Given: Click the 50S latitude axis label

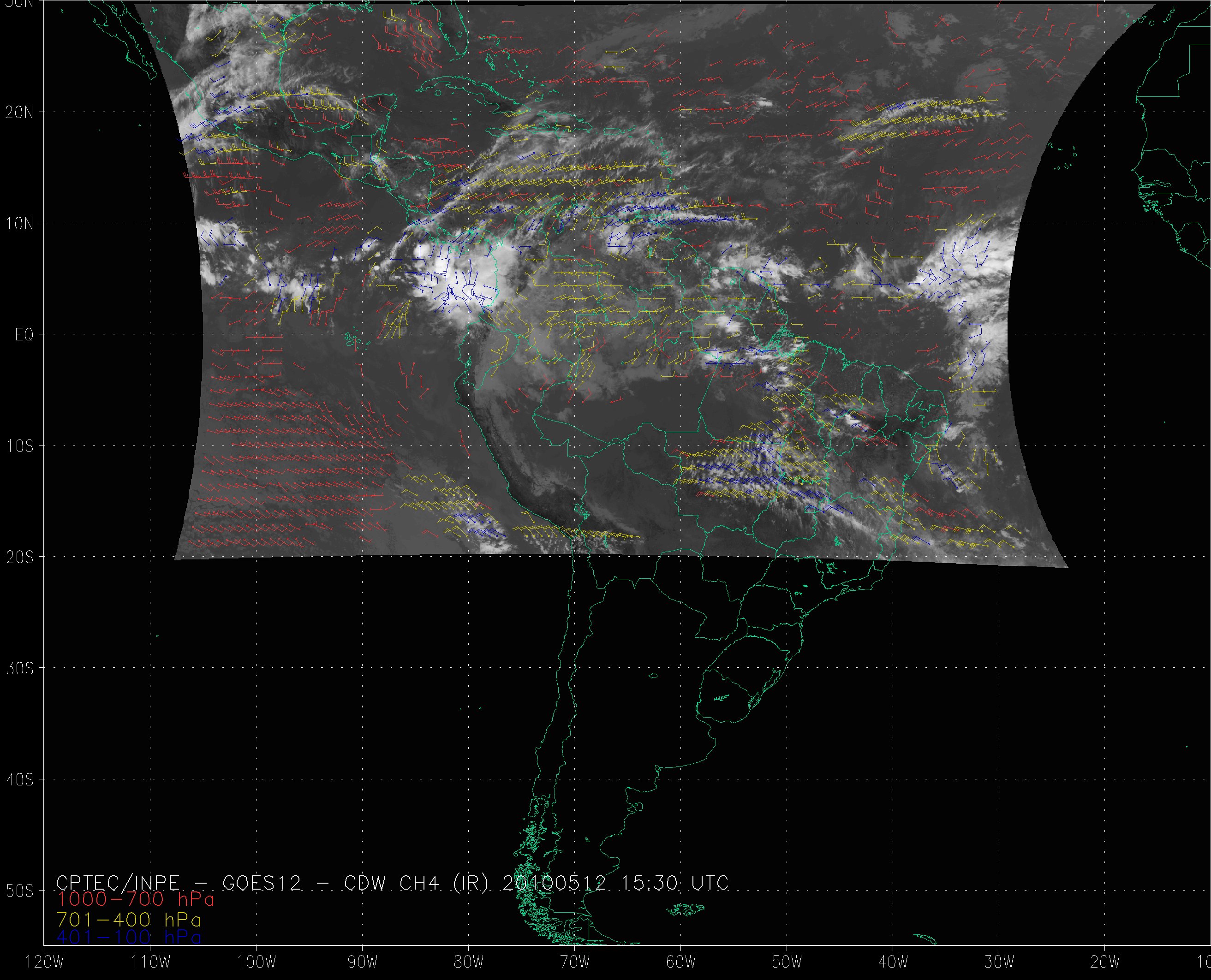Looking at the screenshot, I should (20, 891).
